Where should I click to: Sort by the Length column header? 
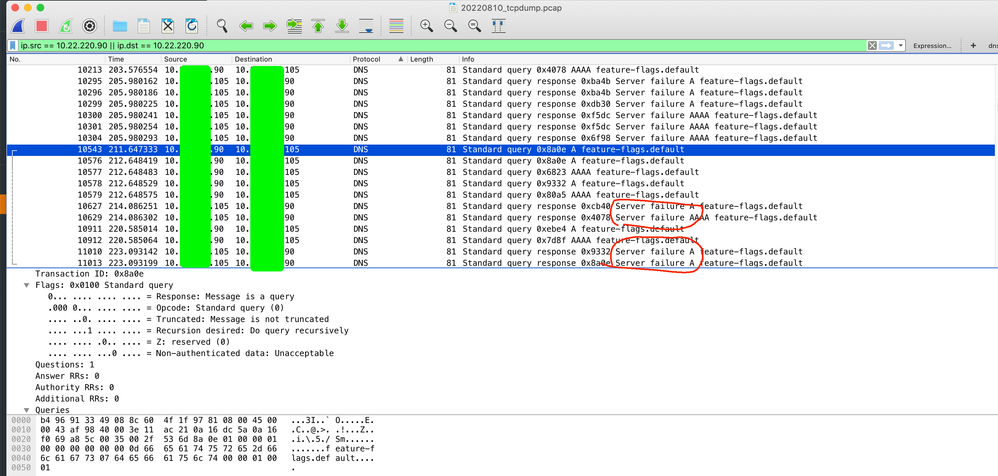(433, 59)
